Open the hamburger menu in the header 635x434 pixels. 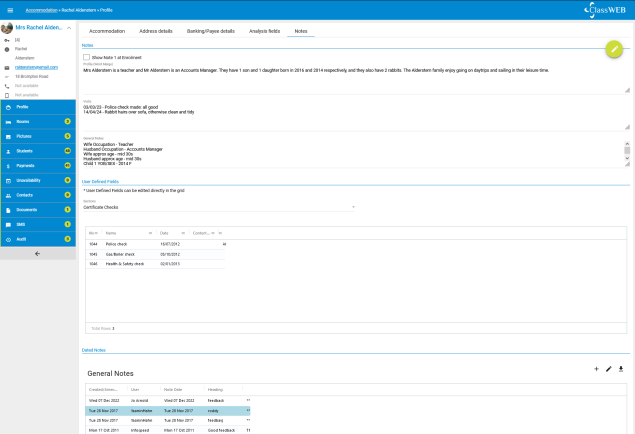pos(10,8)
